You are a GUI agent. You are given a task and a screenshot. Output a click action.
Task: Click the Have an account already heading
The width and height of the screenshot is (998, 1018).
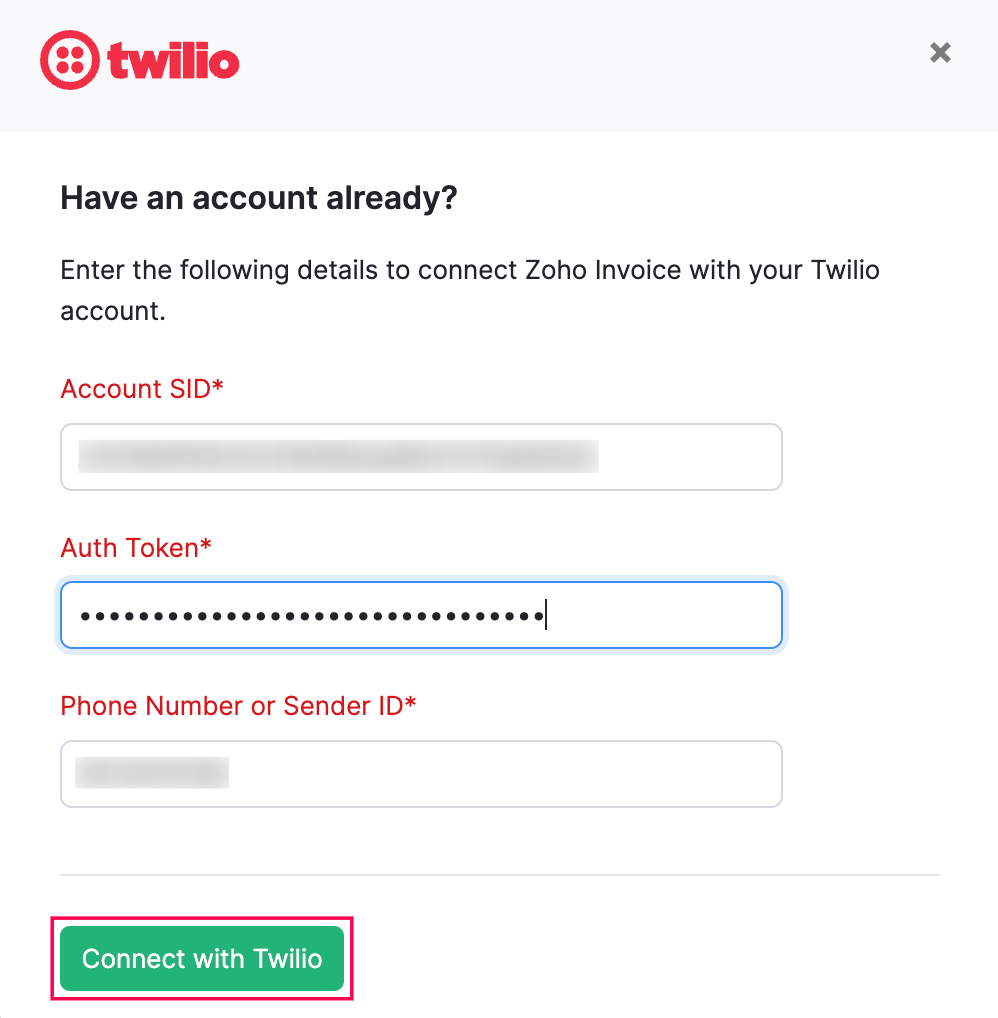[x=258, y=197]
